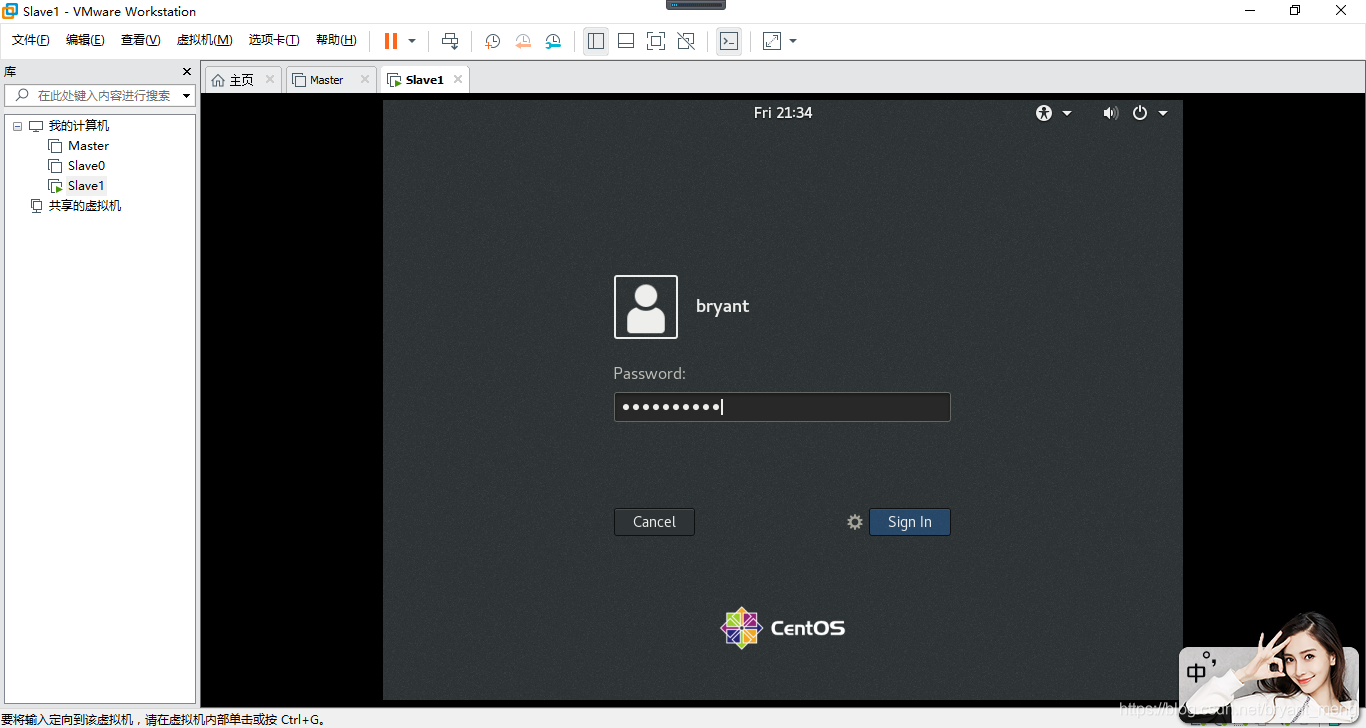Select the Slave1 VM in the library
This screenshot has width=1366, height=728.
(86, 186)
